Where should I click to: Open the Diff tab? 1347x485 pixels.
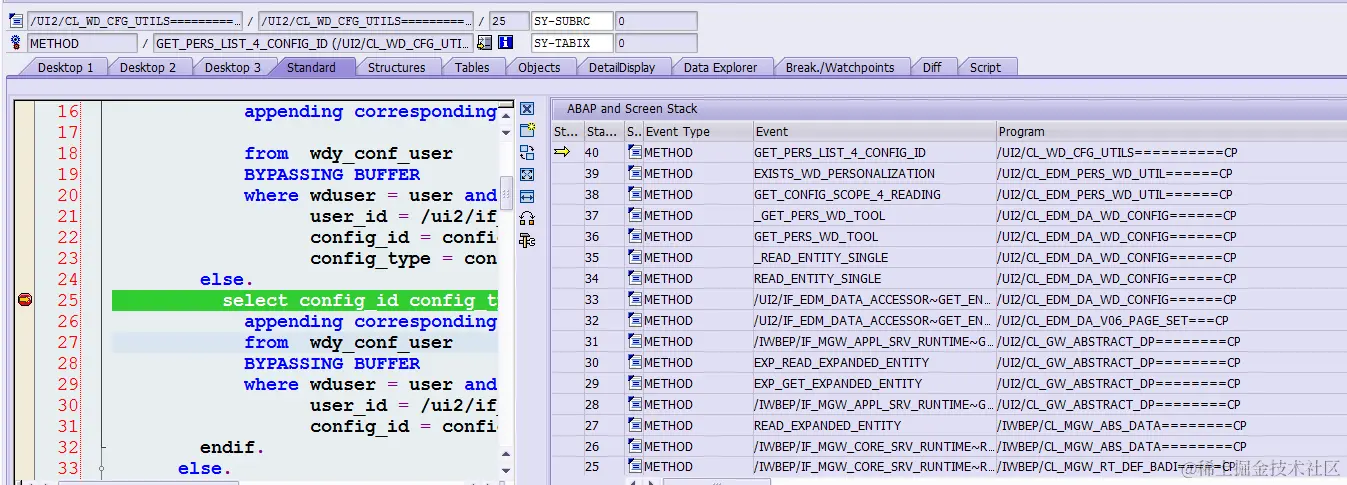click(932, 67)
